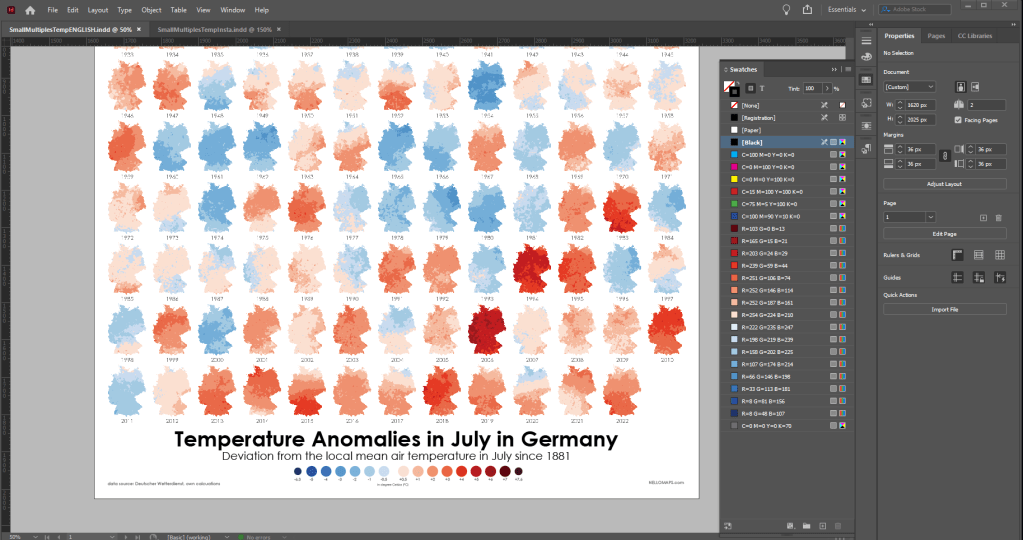
Task: Step the document height value
Action: pyautogui.click(x=900, y=119)
